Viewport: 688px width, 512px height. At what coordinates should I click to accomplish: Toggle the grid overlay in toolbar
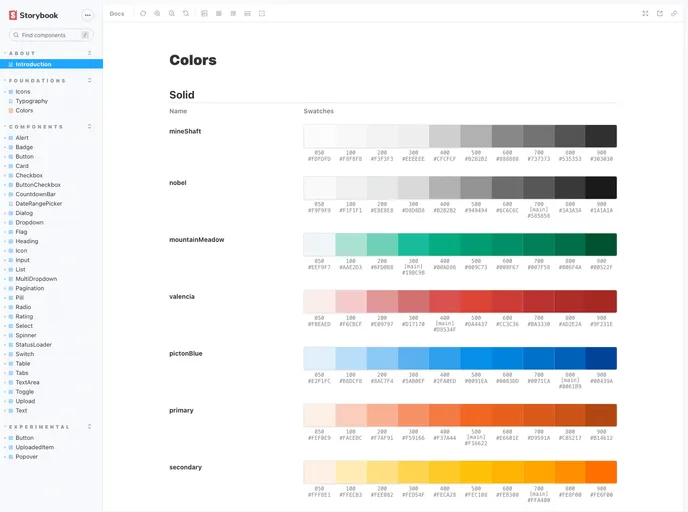tap(219, 14)
